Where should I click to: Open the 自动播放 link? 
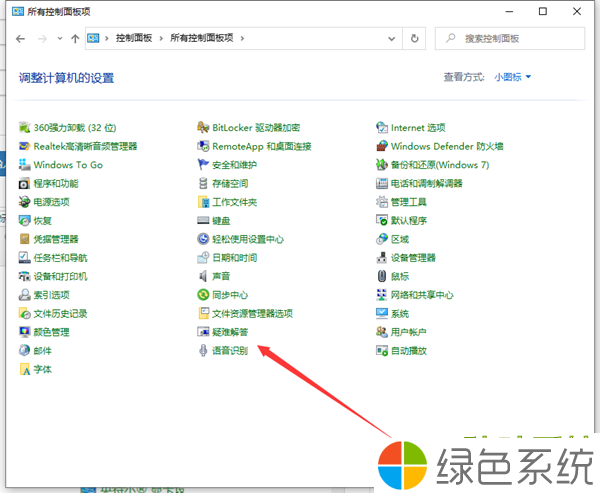[409, 351]
